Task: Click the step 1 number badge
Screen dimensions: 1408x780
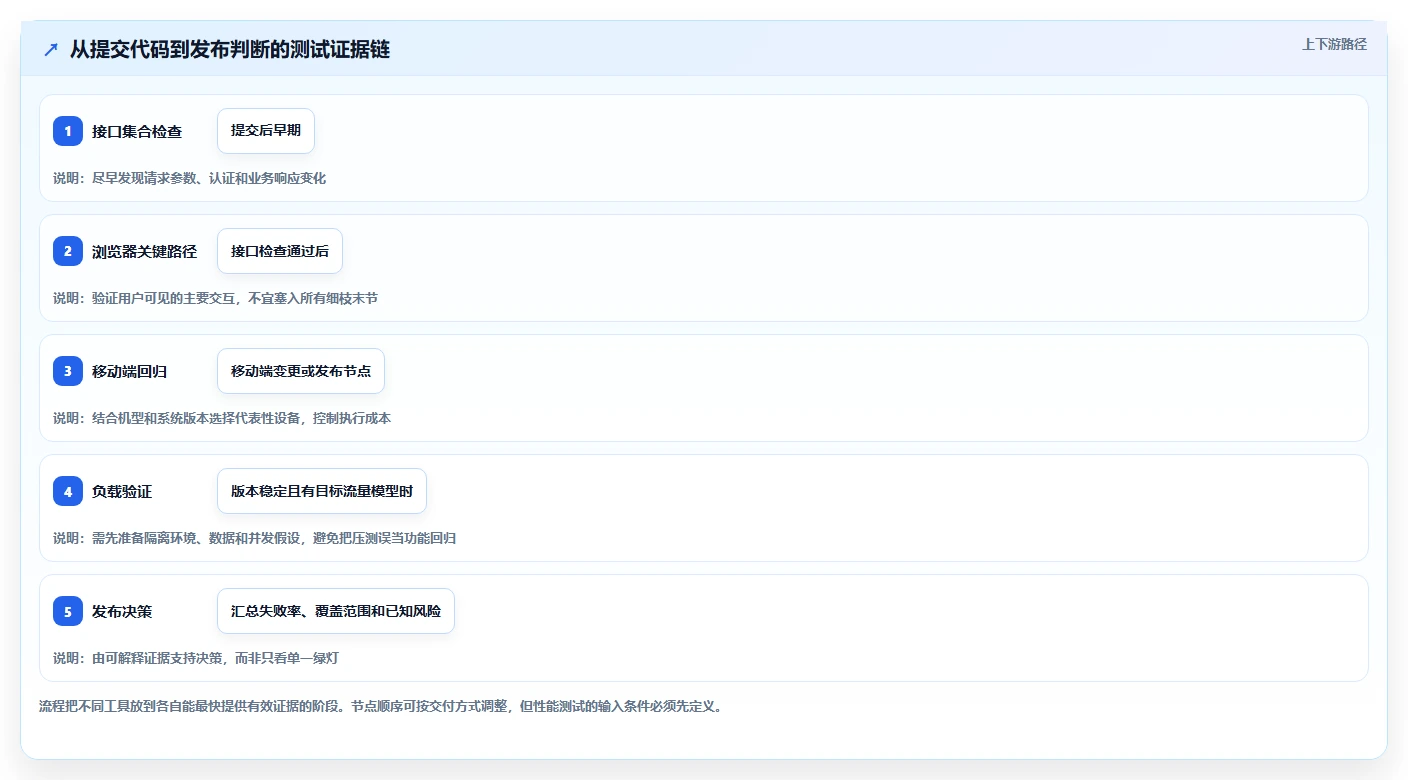Action: 68,131
